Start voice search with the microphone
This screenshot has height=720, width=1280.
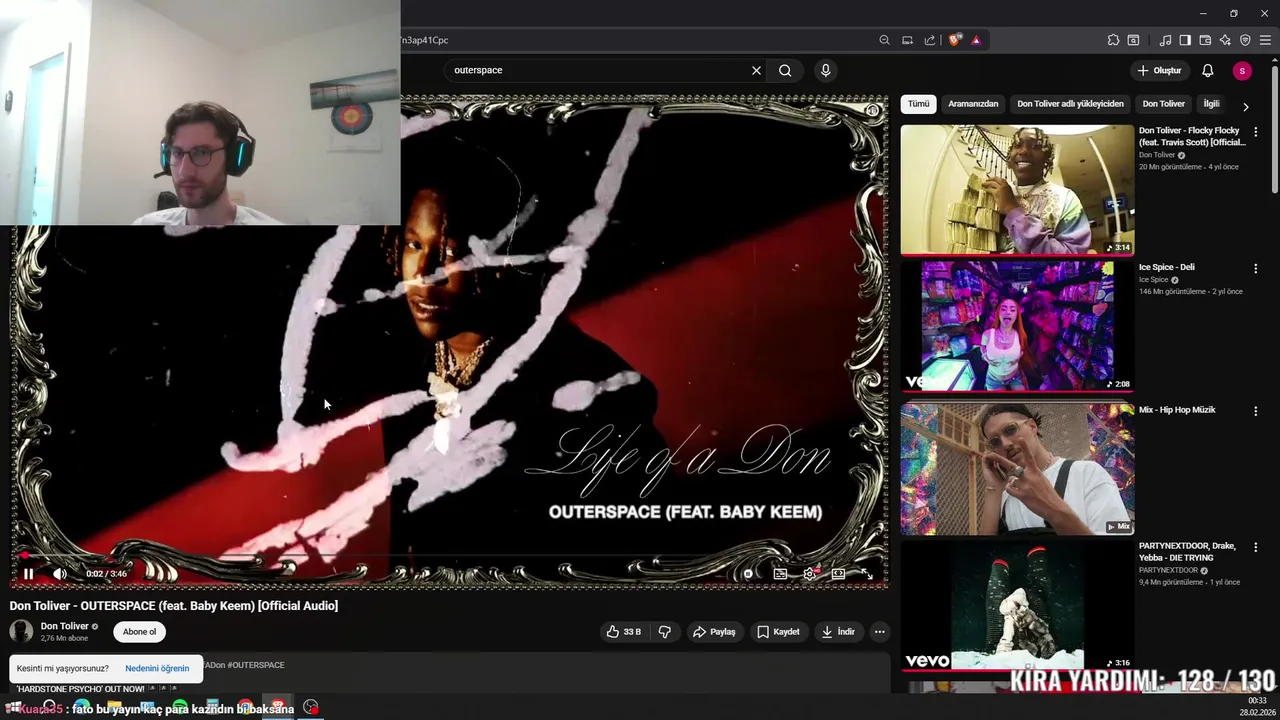point(825,70)
